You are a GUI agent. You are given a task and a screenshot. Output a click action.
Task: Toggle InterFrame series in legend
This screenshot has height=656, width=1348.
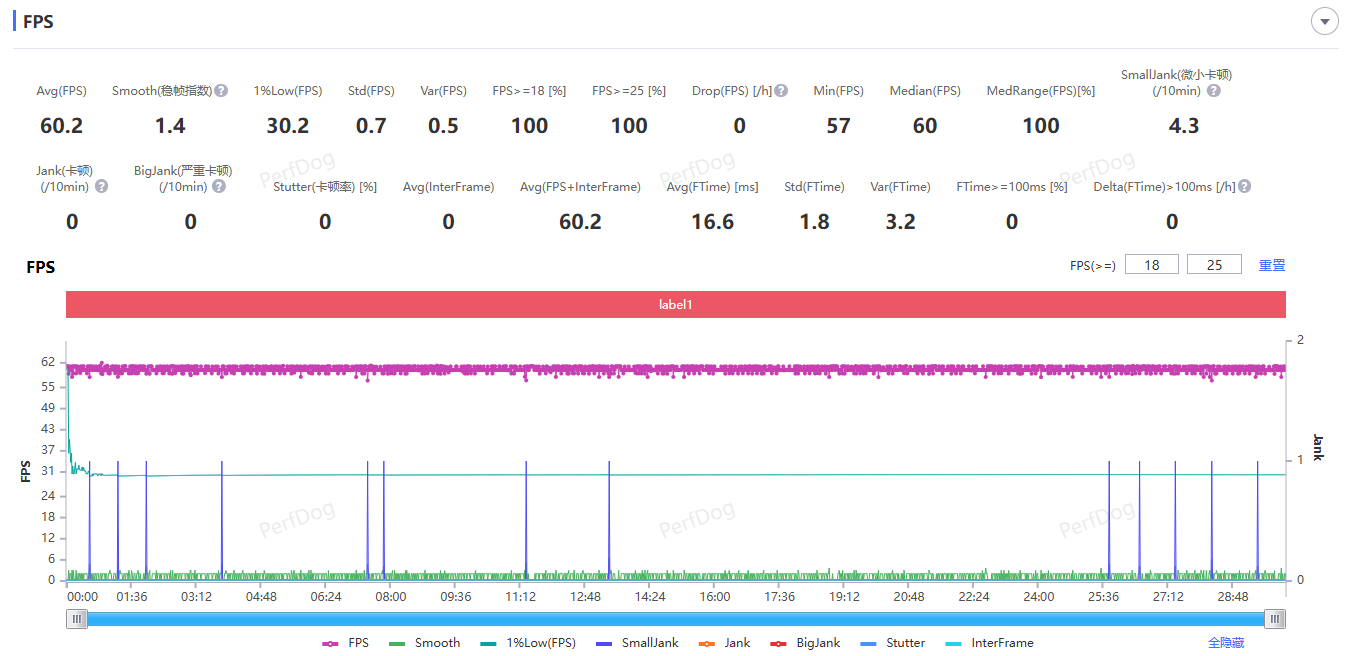[x=990, y=643]
